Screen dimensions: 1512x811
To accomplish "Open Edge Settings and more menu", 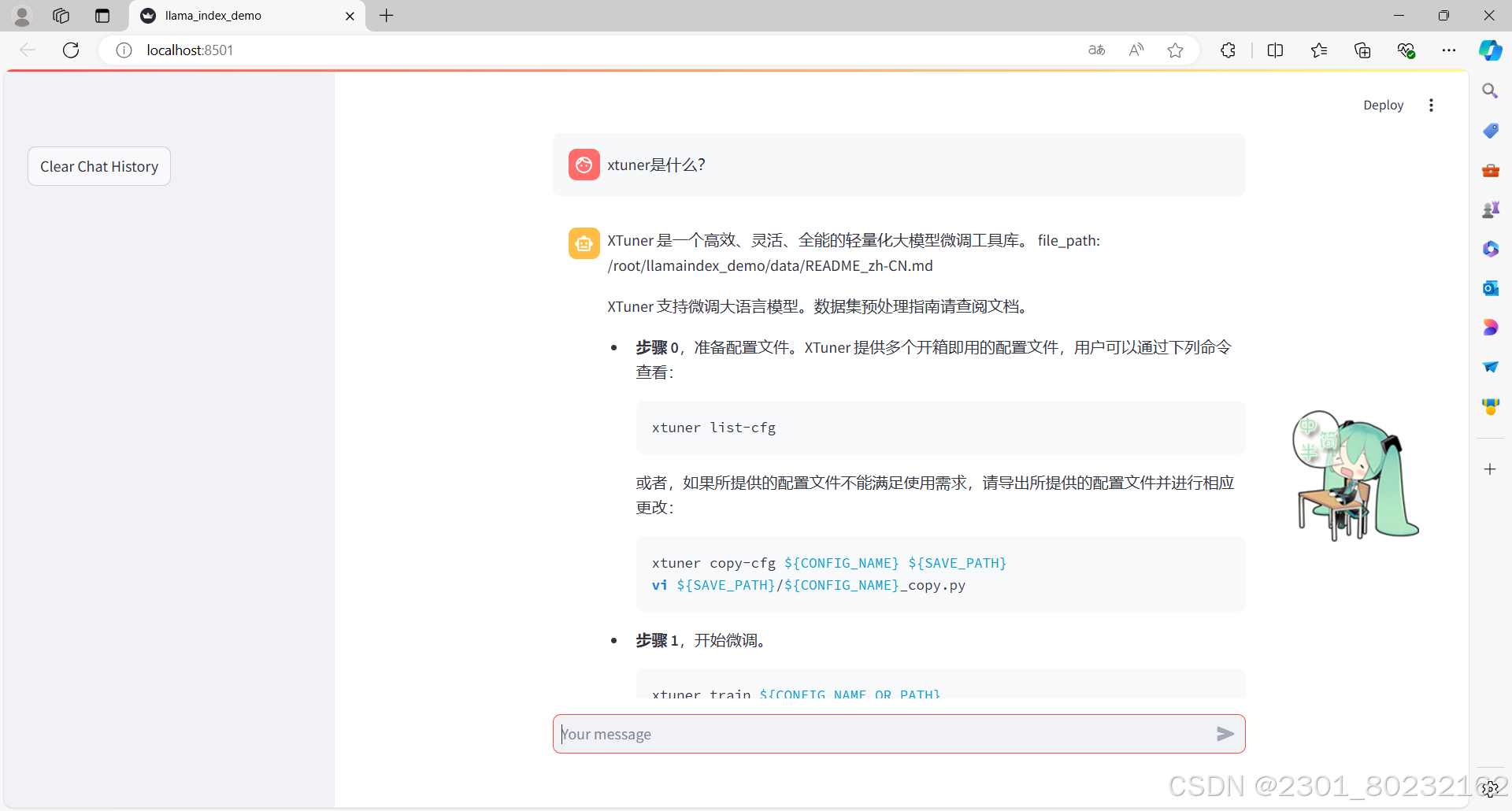I will click(1448, 50).
